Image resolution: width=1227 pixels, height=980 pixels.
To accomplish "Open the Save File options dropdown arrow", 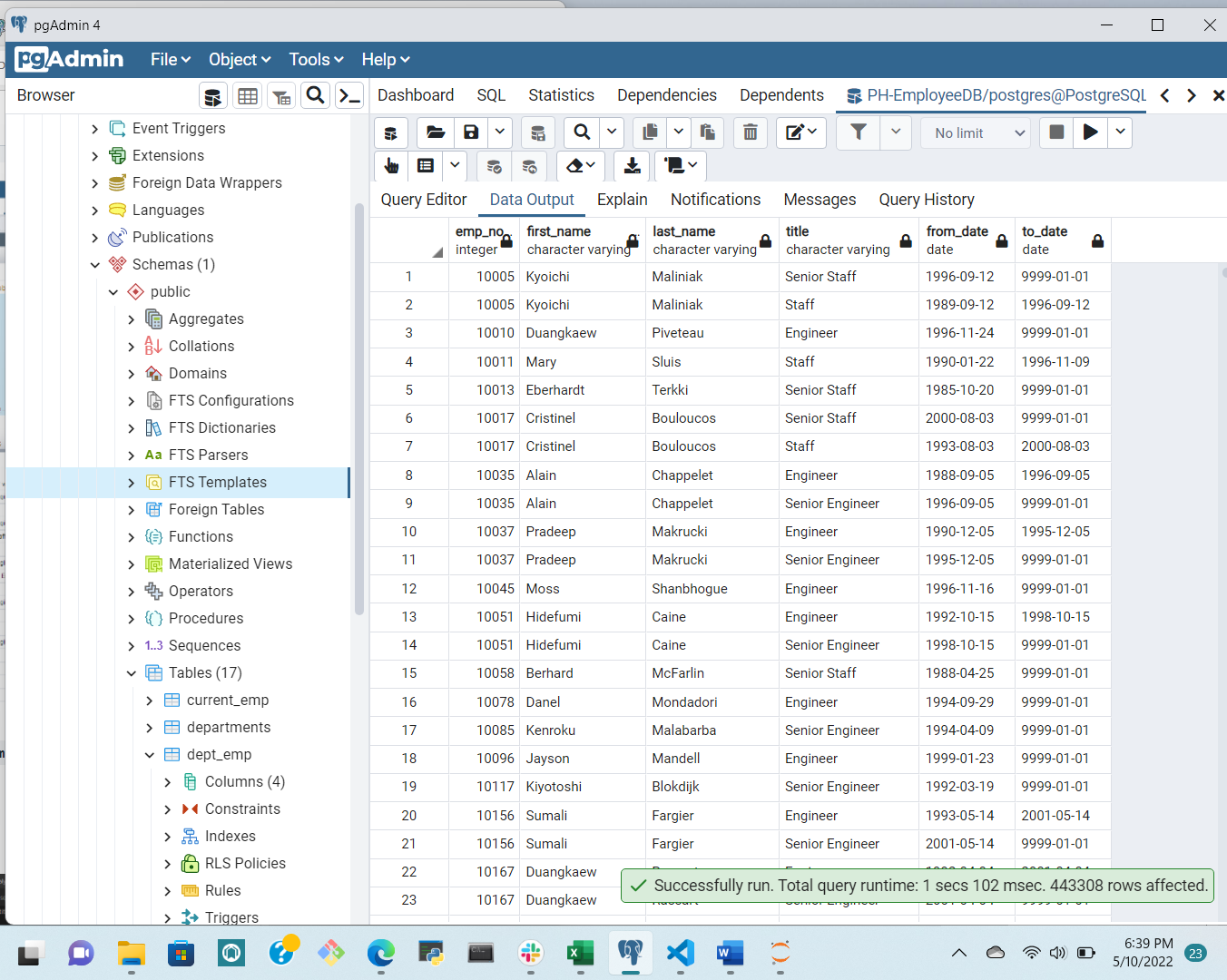I will pos(500,132).
